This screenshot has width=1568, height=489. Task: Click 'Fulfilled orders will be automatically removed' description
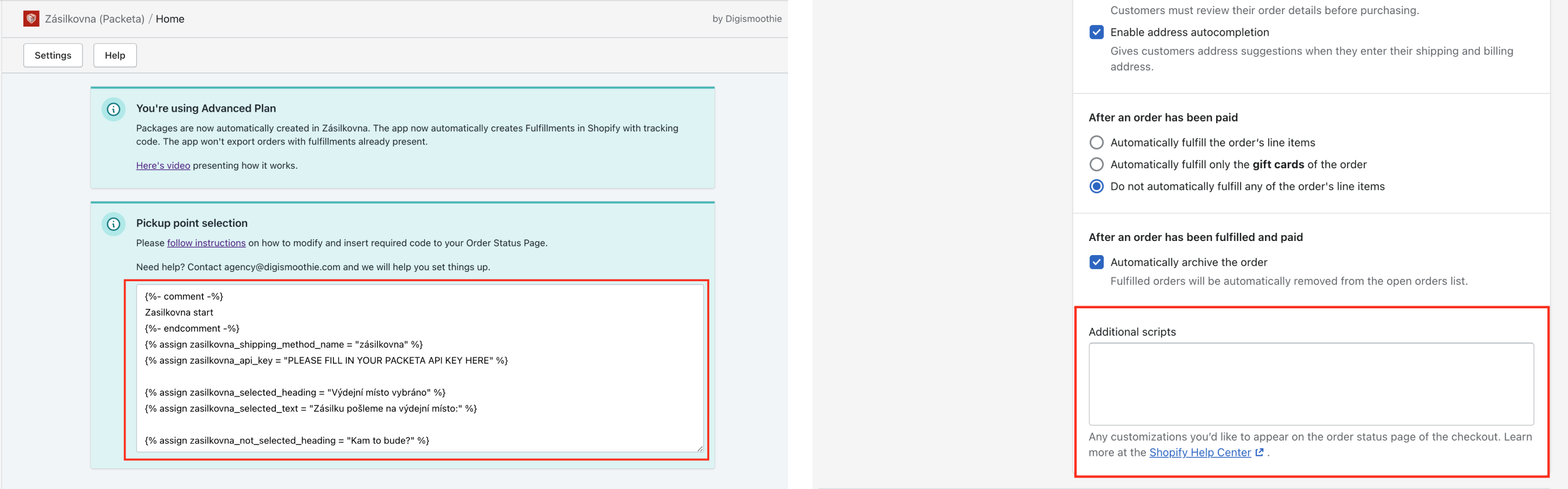(1289, 281)
